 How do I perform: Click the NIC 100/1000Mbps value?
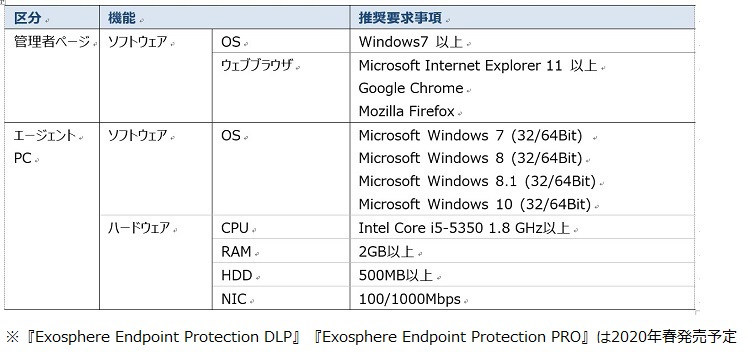[x=410, y=299]
